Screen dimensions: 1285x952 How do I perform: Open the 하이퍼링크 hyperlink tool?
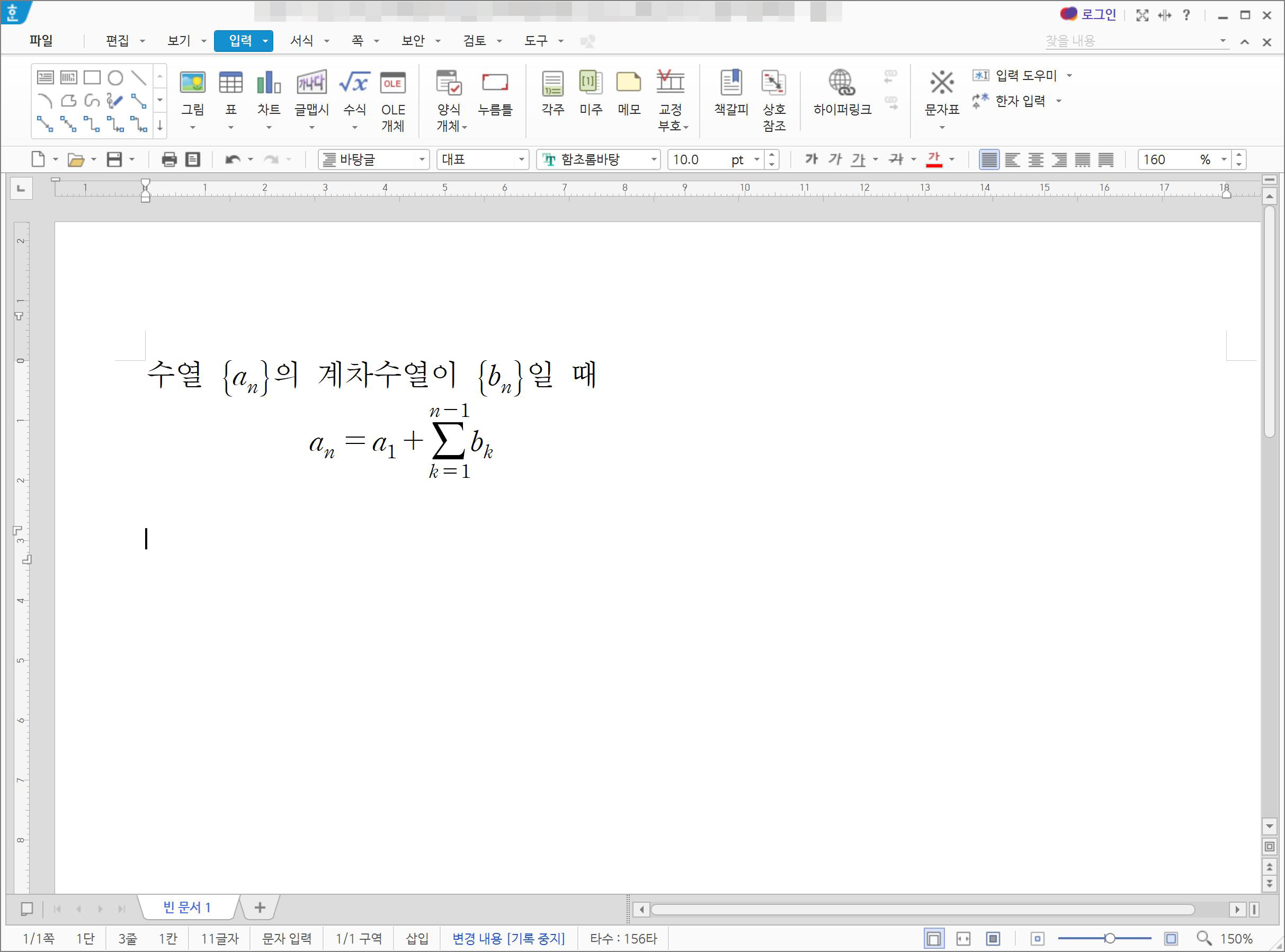click(842, 84)
